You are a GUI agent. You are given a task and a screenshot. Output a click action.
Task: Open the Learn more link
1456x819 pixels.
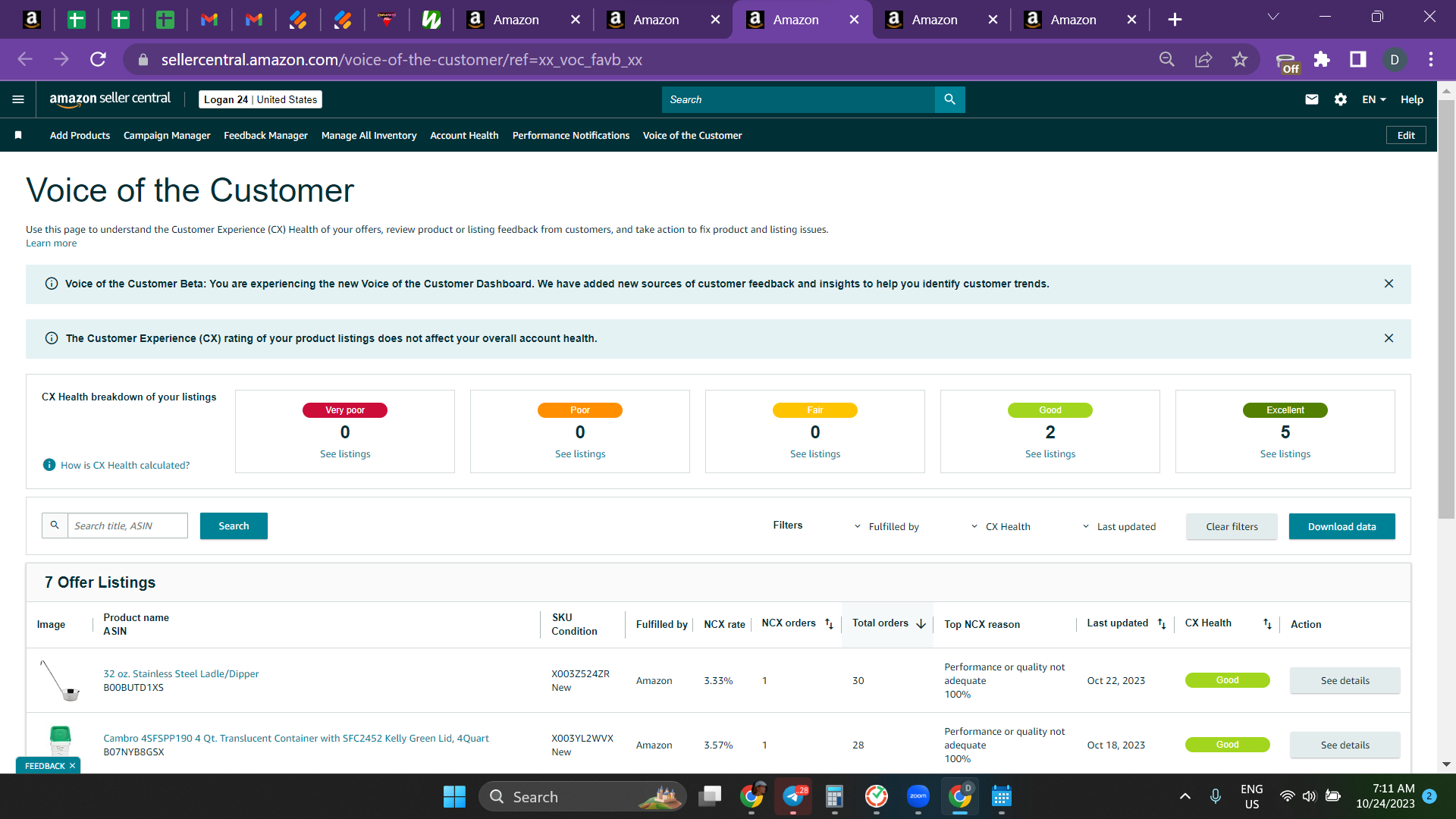tap(51, 243)
